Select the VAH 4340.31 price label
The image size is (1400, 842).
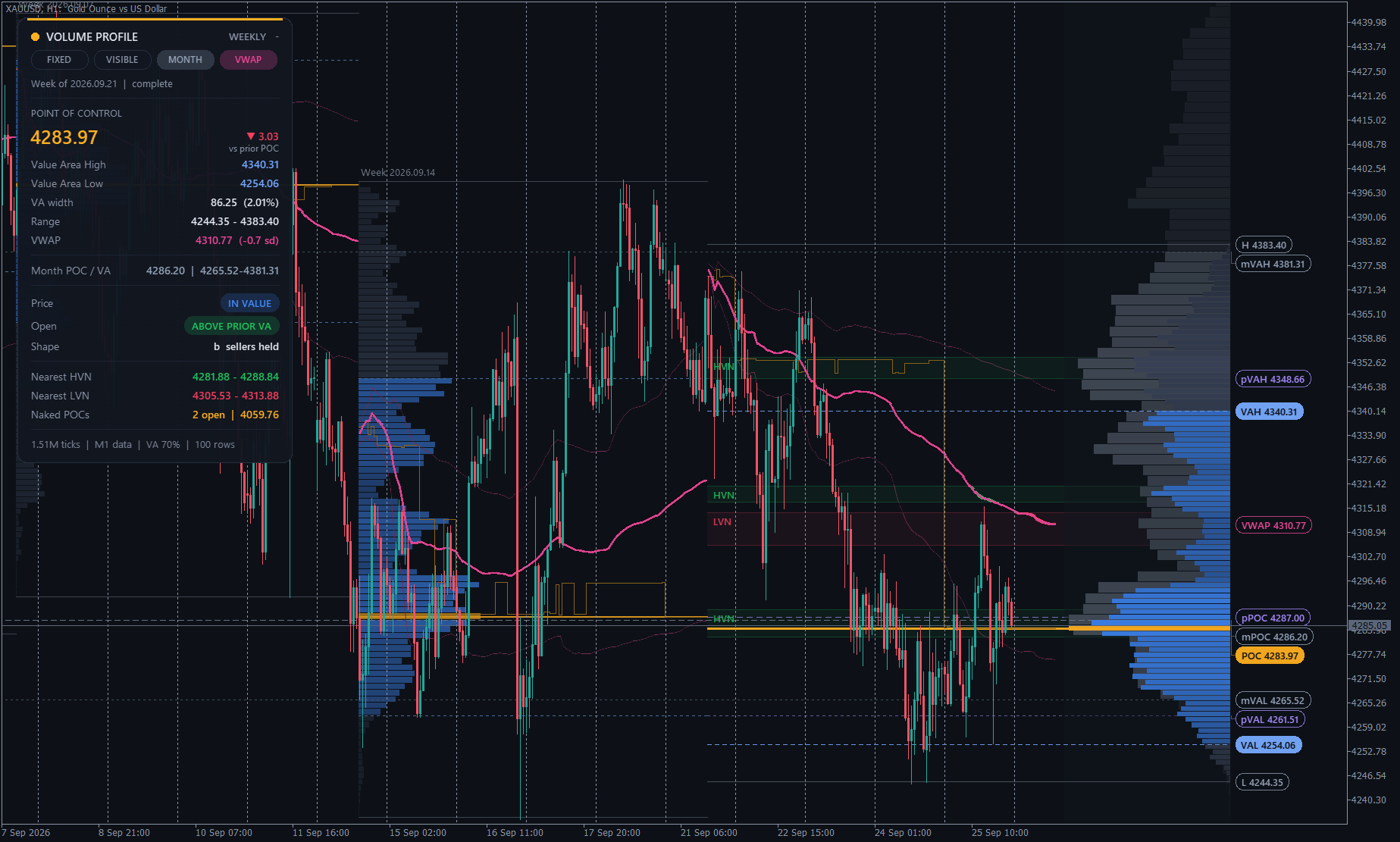click(x=1269, y=412)
